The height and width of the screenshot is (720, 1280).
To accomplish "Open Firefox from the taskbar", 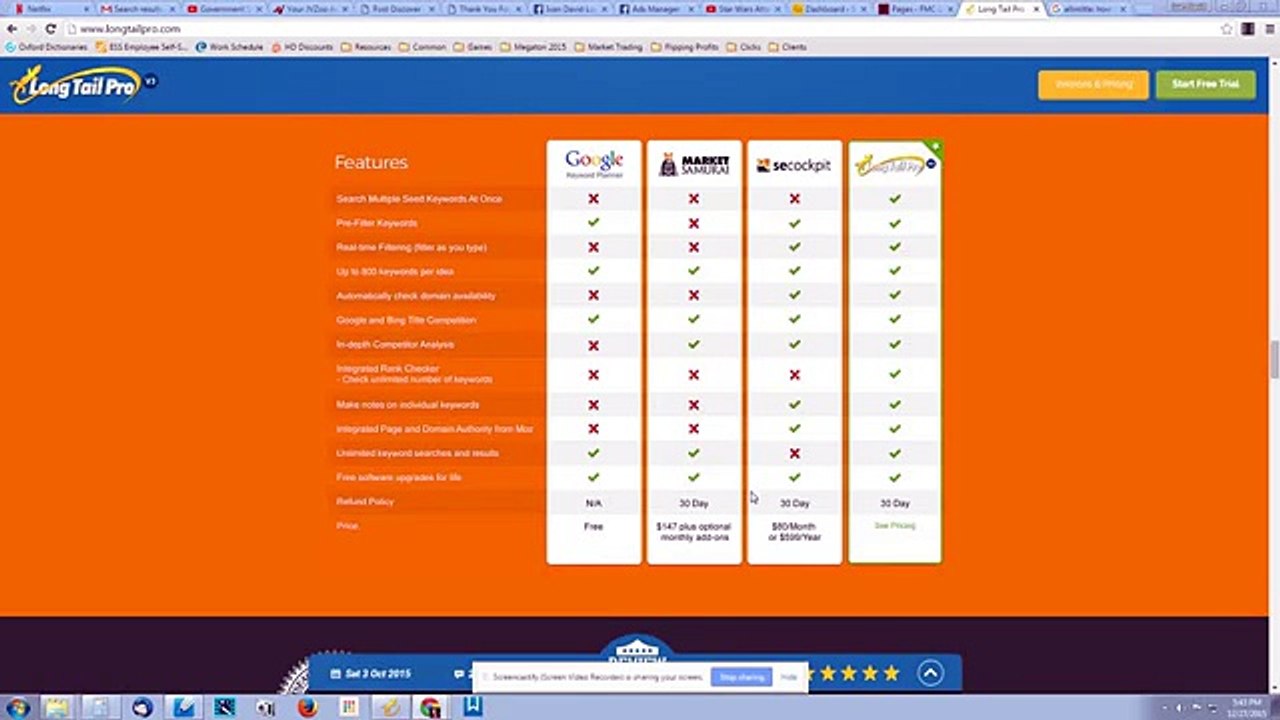I will [x=306, y=707].
